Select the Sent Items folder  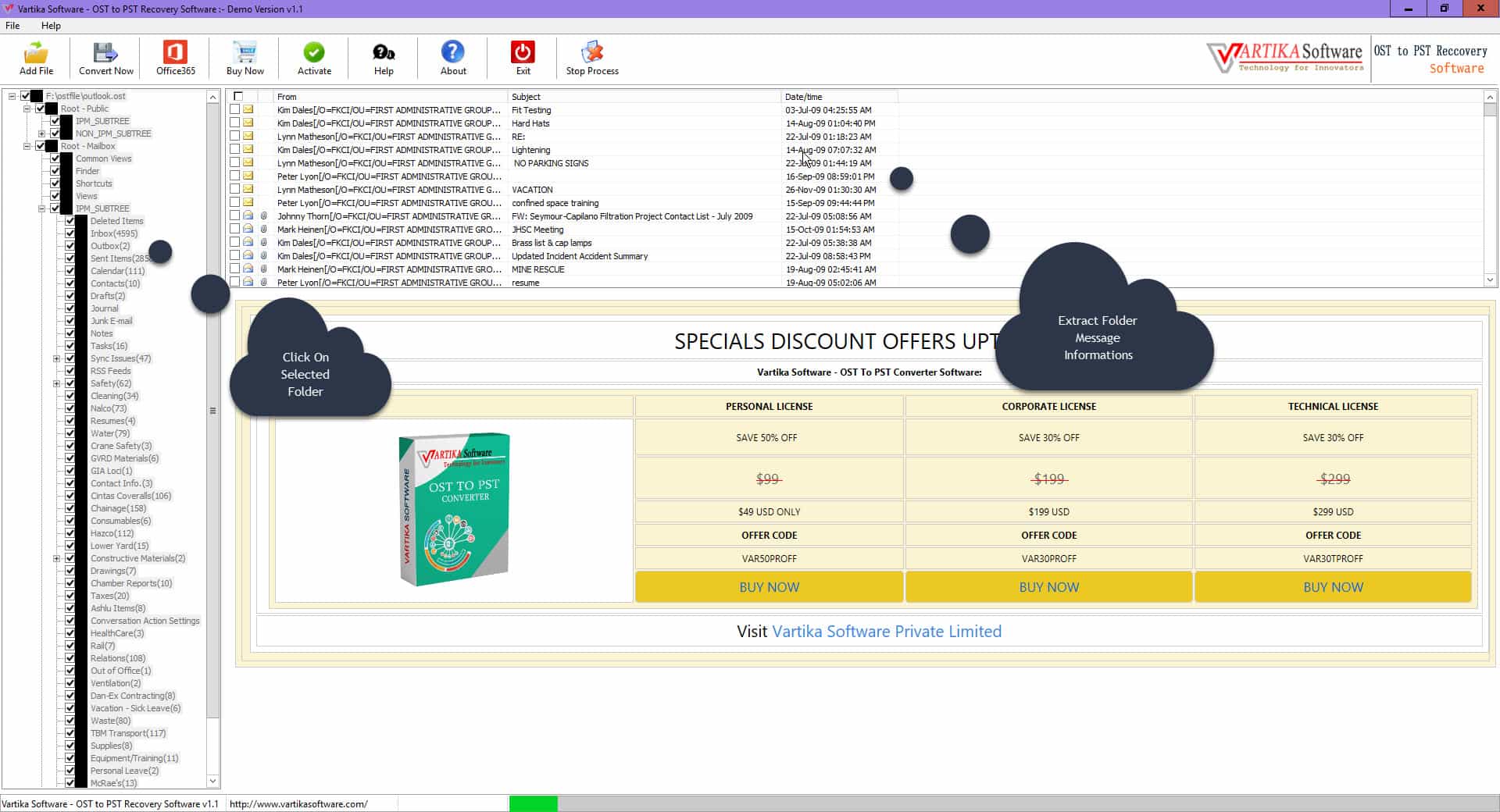[x=120, y=258]
